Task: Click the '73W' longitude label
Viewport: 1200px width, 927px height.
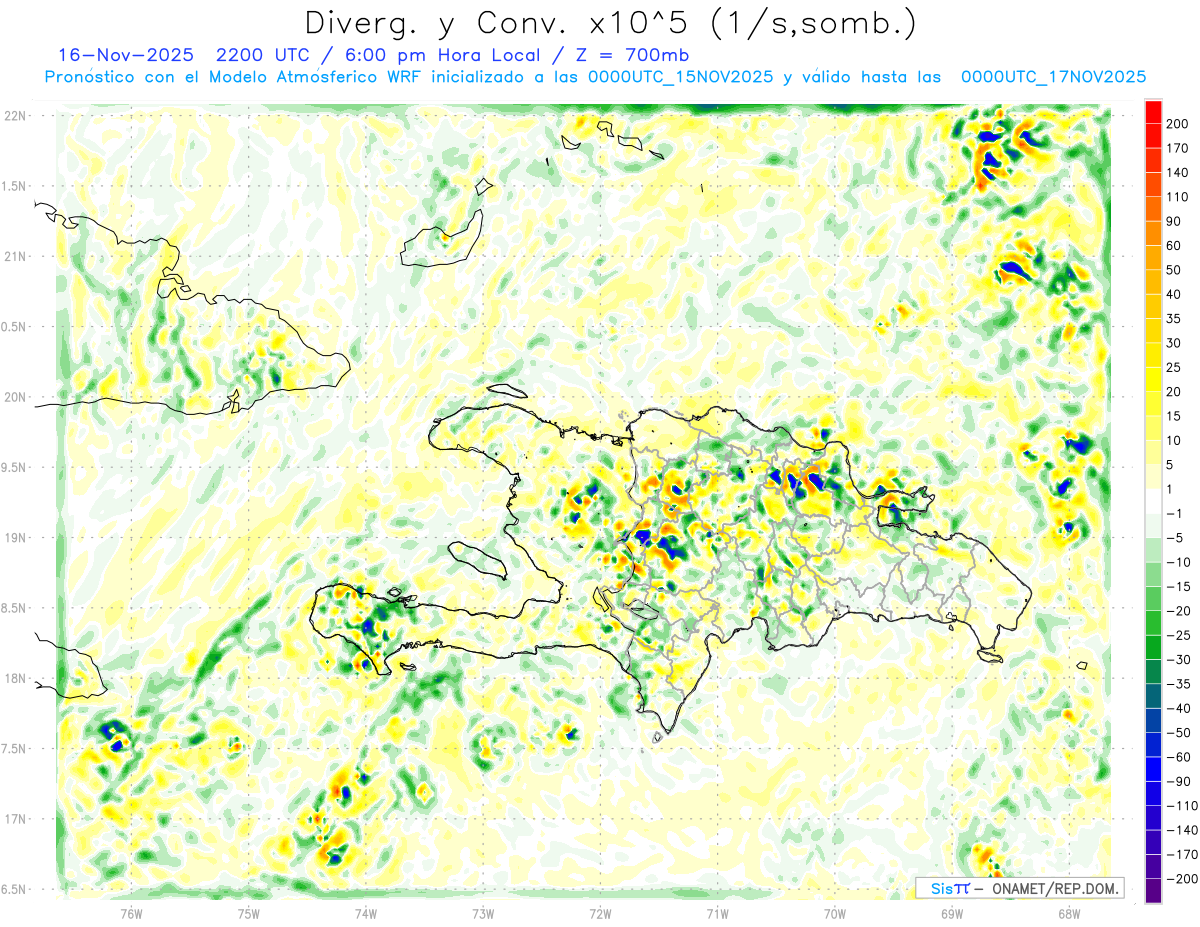Action: [x=483, y=913]
